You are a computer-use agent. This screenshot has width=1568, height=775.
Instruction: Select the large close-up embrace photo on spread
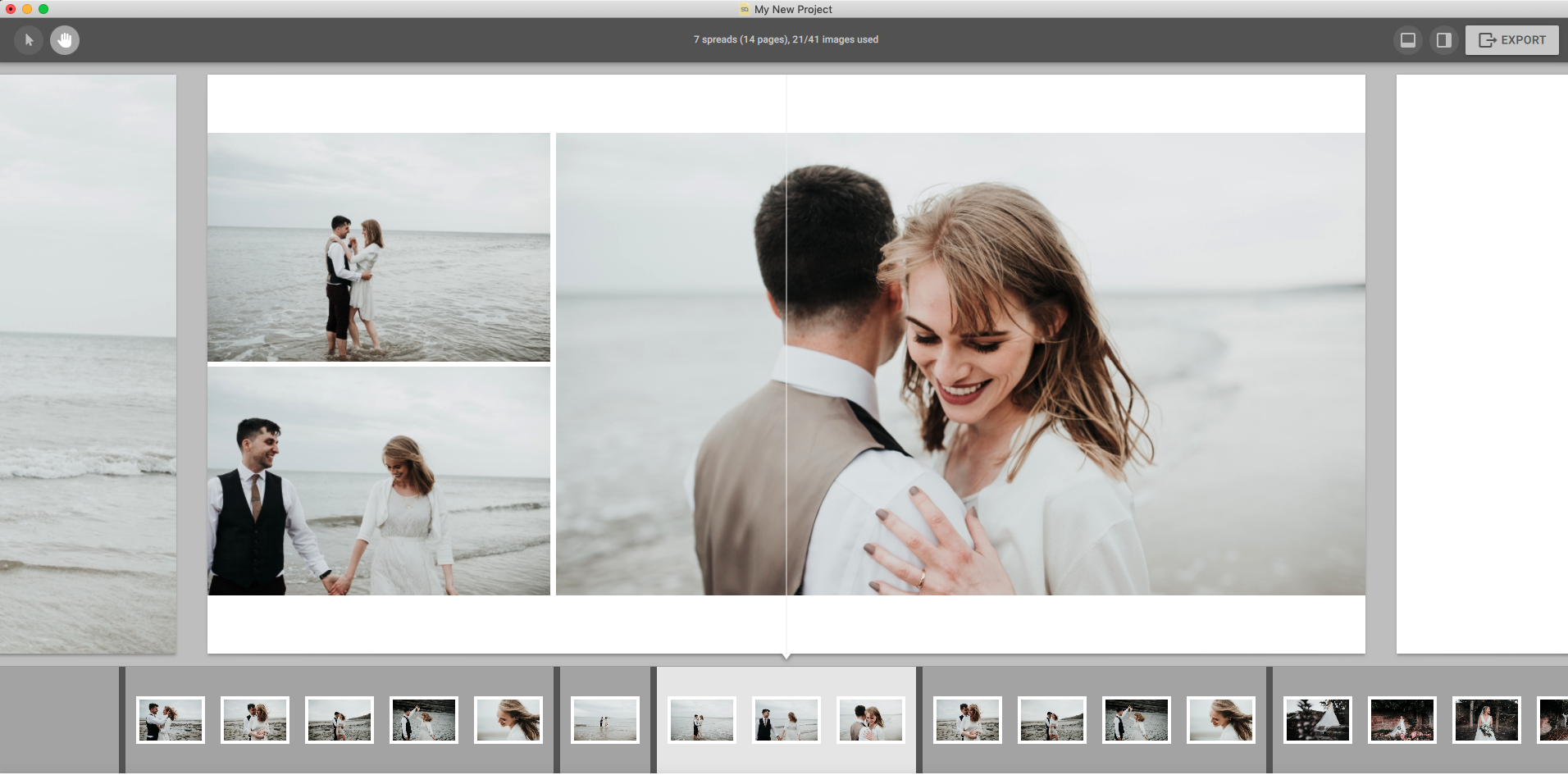960,364
